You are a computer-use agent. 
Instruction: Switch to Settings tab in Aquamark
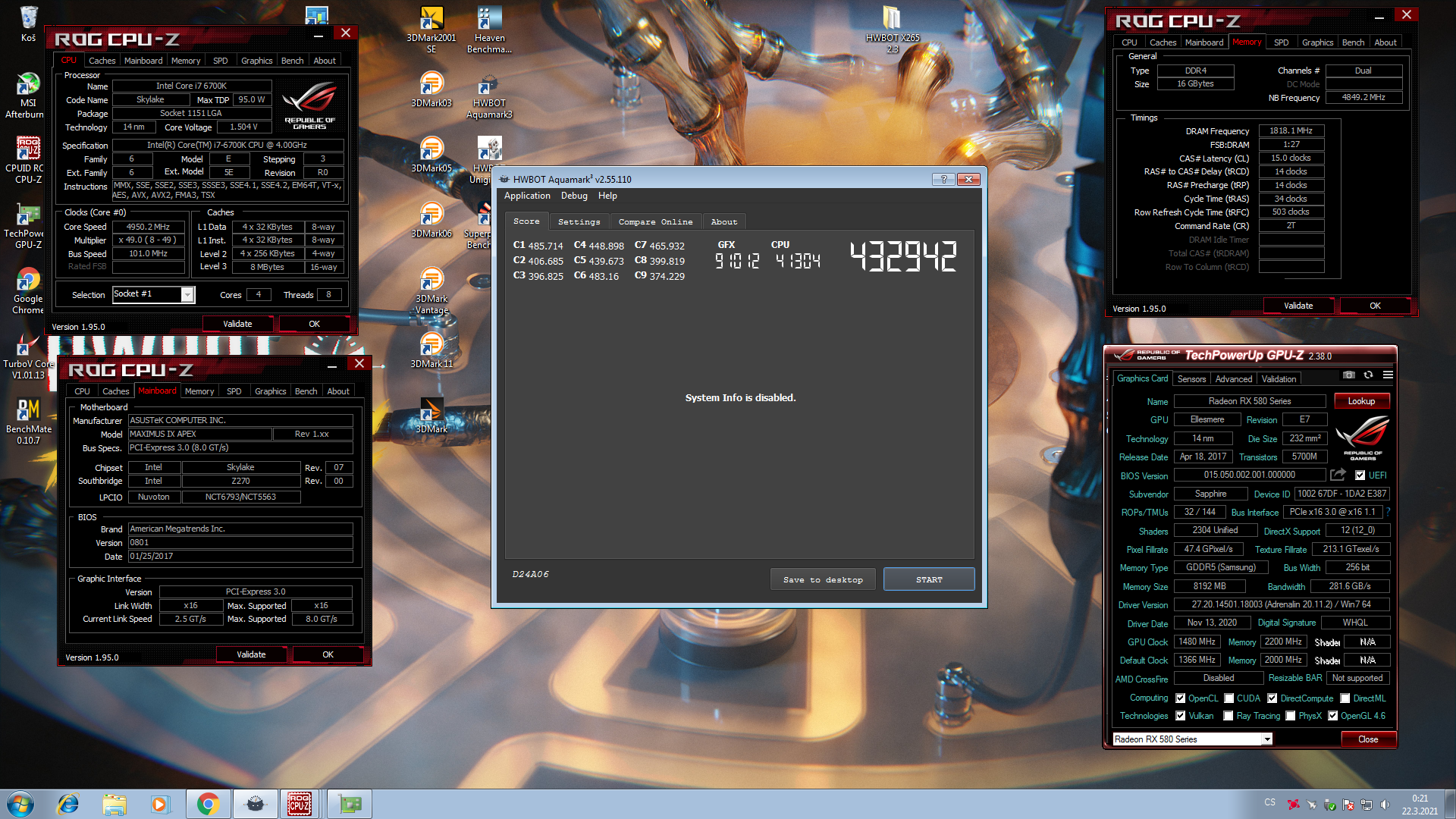click(x=579, y=221)
